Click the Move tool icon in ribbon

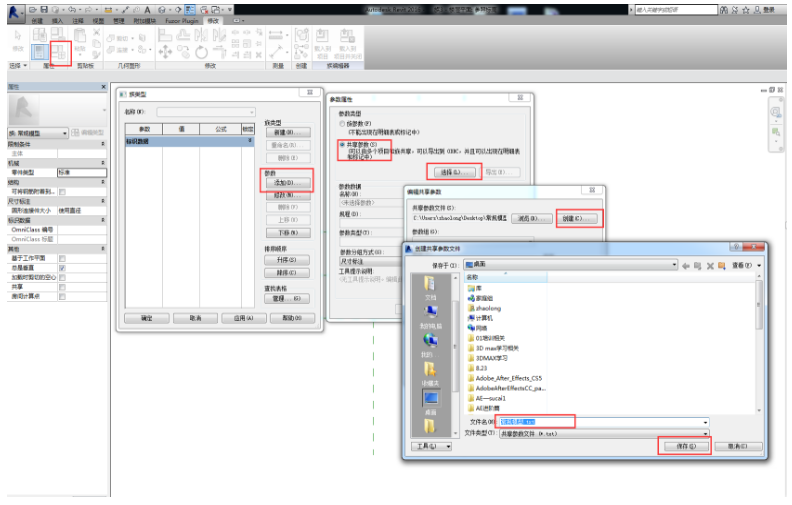[x=165, y=52]
